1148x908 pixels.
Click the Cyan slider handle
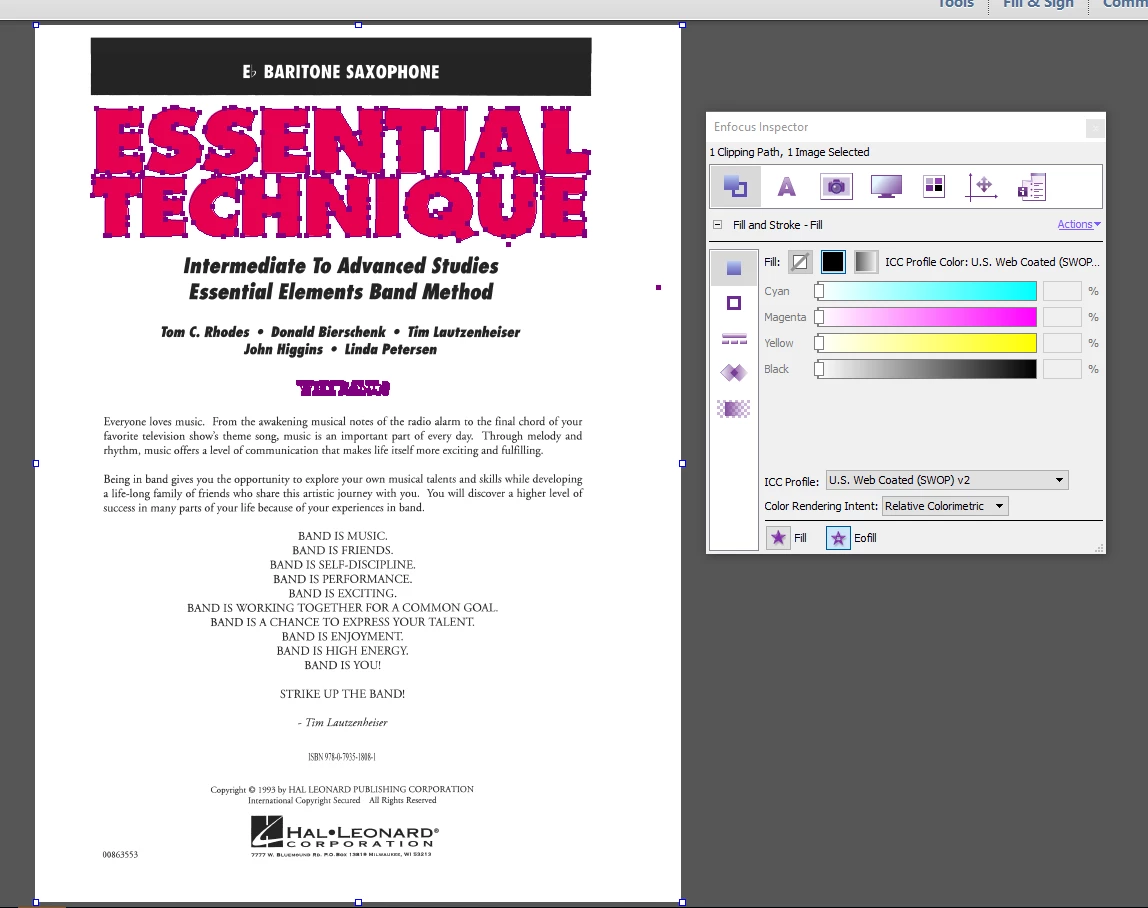[x=819, y=291]
